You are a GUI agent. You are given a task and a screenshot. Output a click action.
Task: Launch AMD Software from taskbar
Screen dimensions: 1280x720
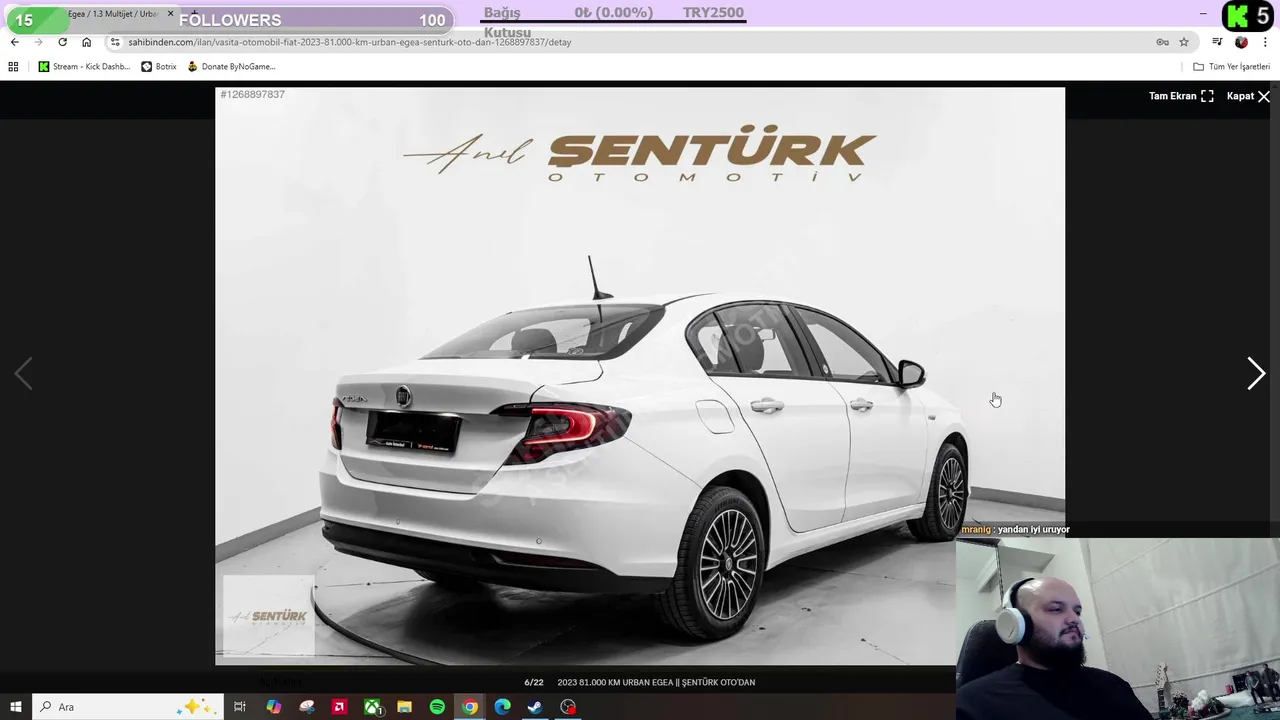pyautogui.click(x=340, y=707)
